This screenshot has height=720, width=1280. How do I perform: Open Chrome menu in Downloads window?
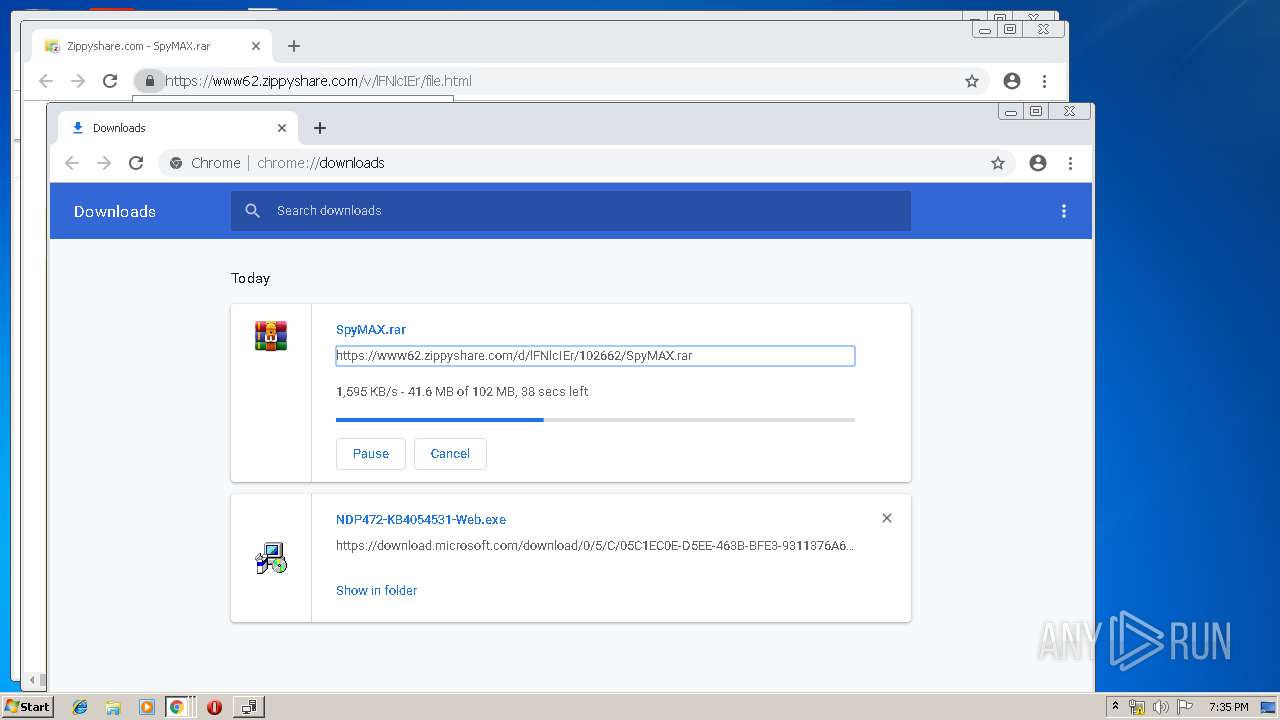click(x=1070, y=163)
